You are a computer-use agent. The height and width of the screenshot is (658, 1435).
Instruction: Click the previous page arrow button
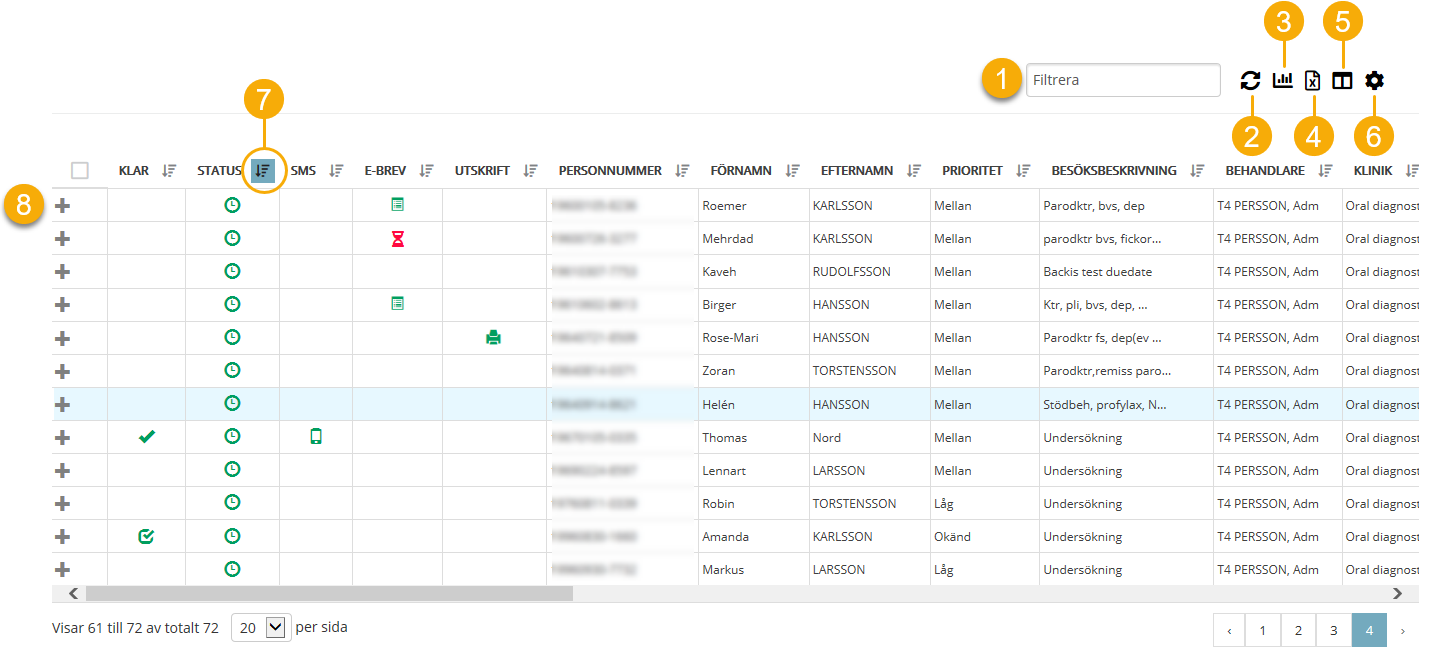tap(1229, 631)
